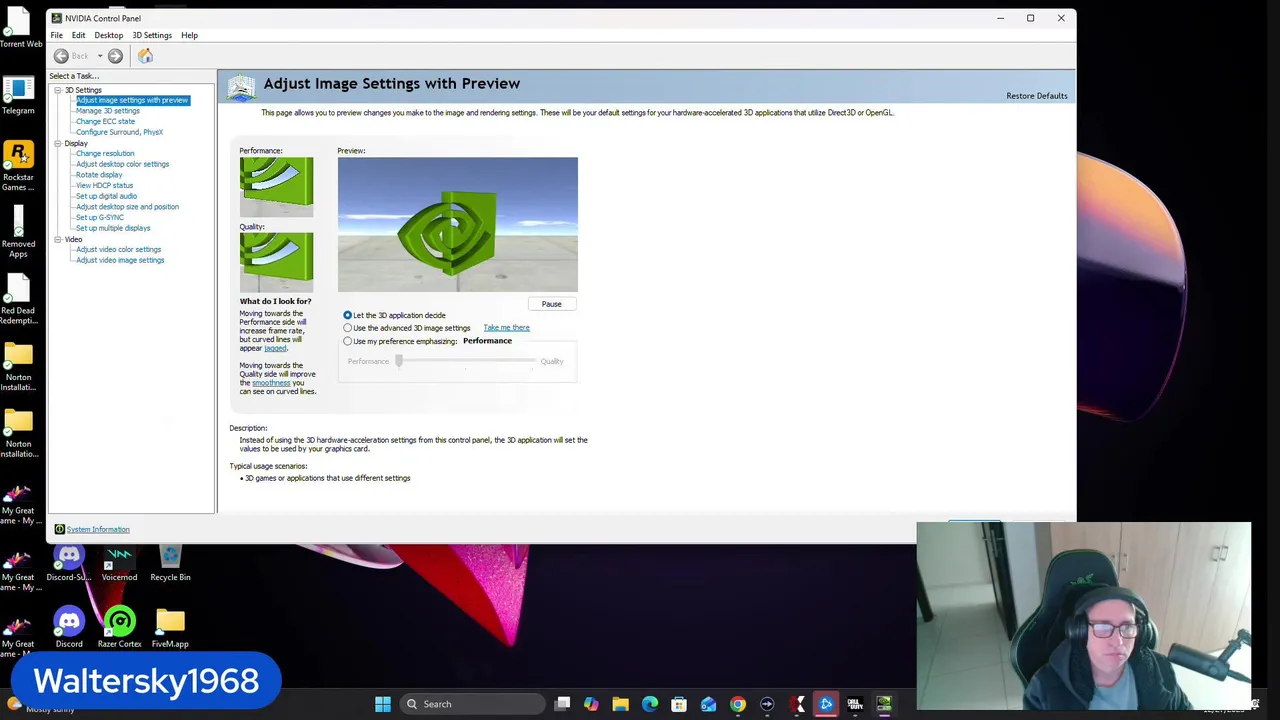This screenshot has height=720, width=1280.
Task: Open File Explorer from the taskbar
Action: click(x=620, y=704)
